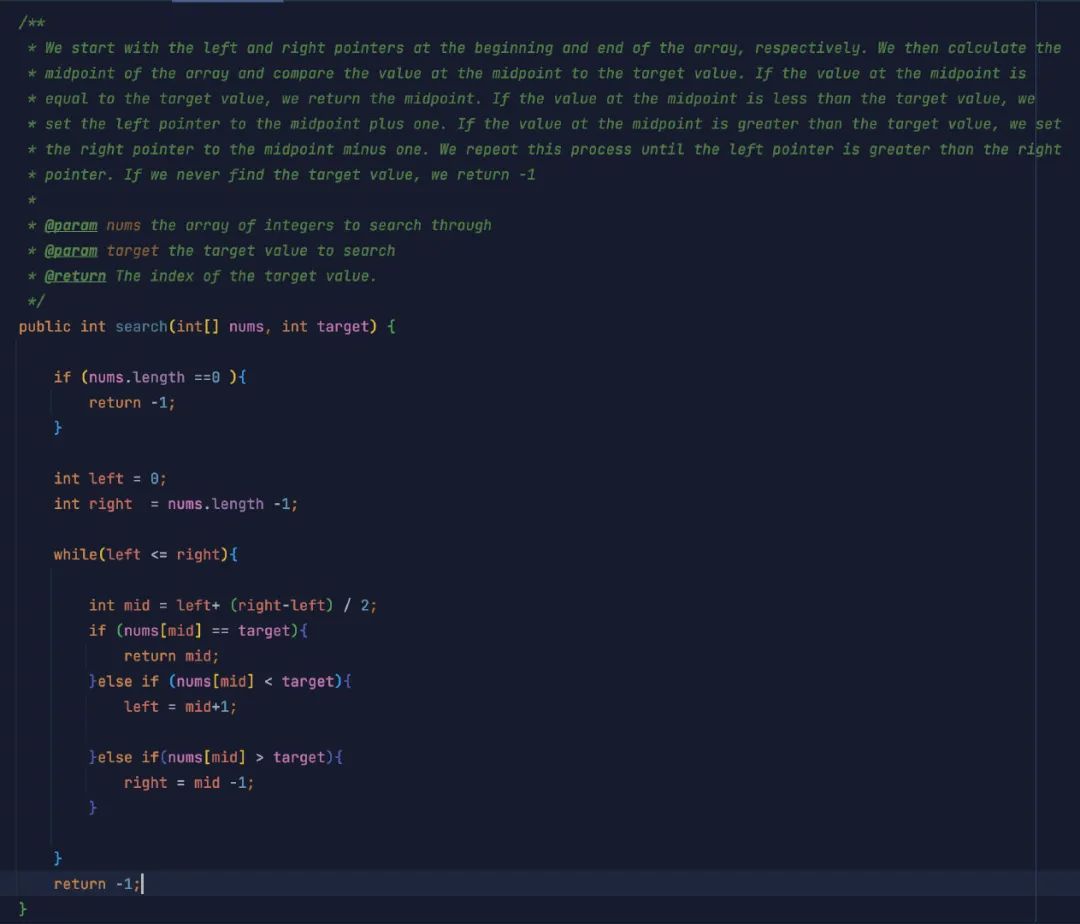Screen dimensions: 1080x924
Task: Click the 'search' method name
Action: [x=141, y=326]
